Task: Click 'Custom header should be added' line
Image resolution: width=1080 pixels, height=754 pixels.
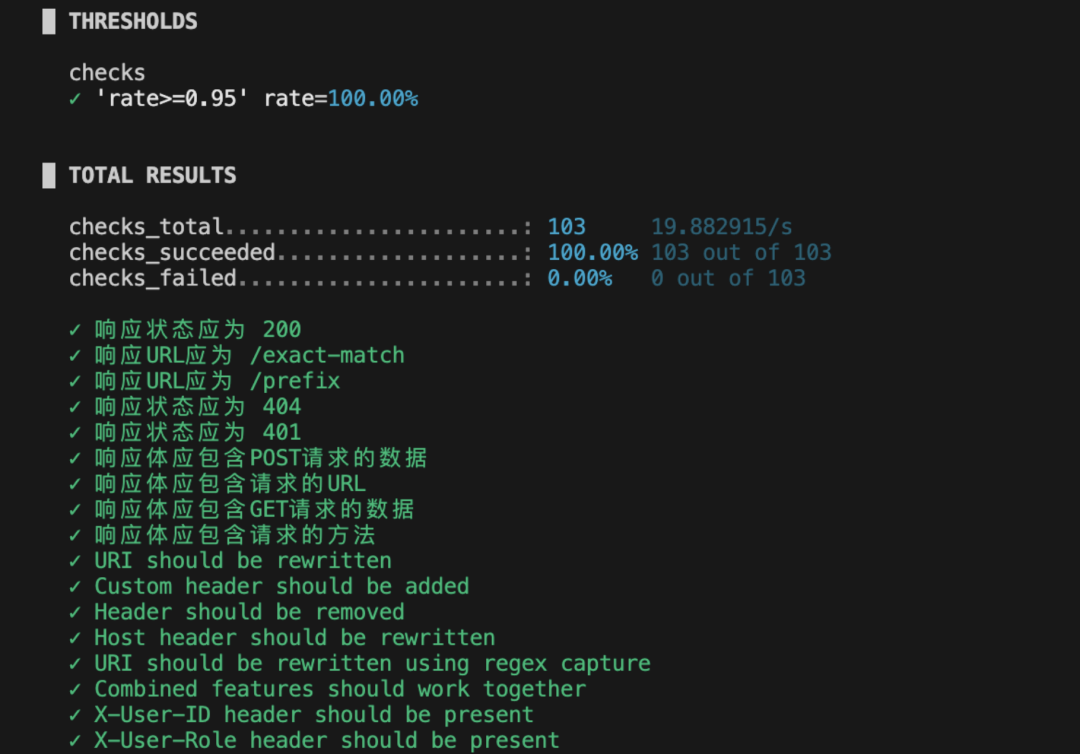Action: 282,587
